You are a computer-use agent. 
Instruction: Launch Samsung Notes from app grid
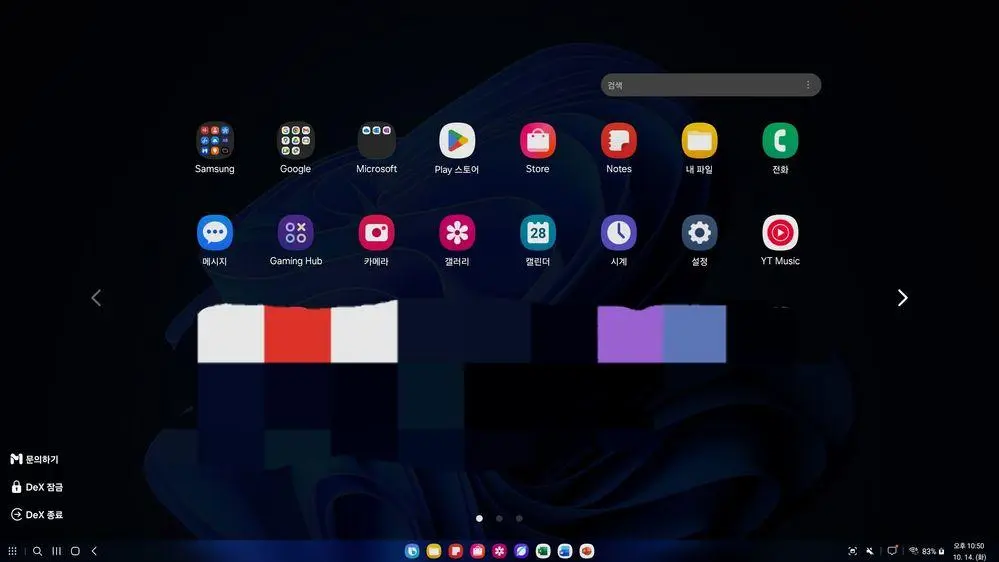click(619, 141)
